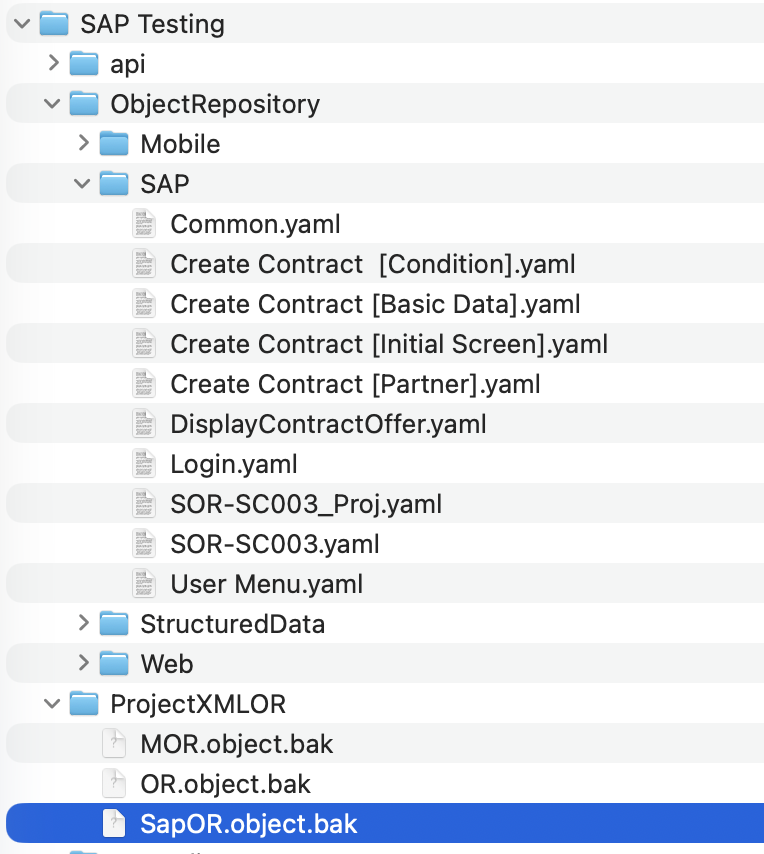Viewport: 764px width, 854px height.
Task: Click the ProjectXMLOR folder icon
Action: point(84,704)
